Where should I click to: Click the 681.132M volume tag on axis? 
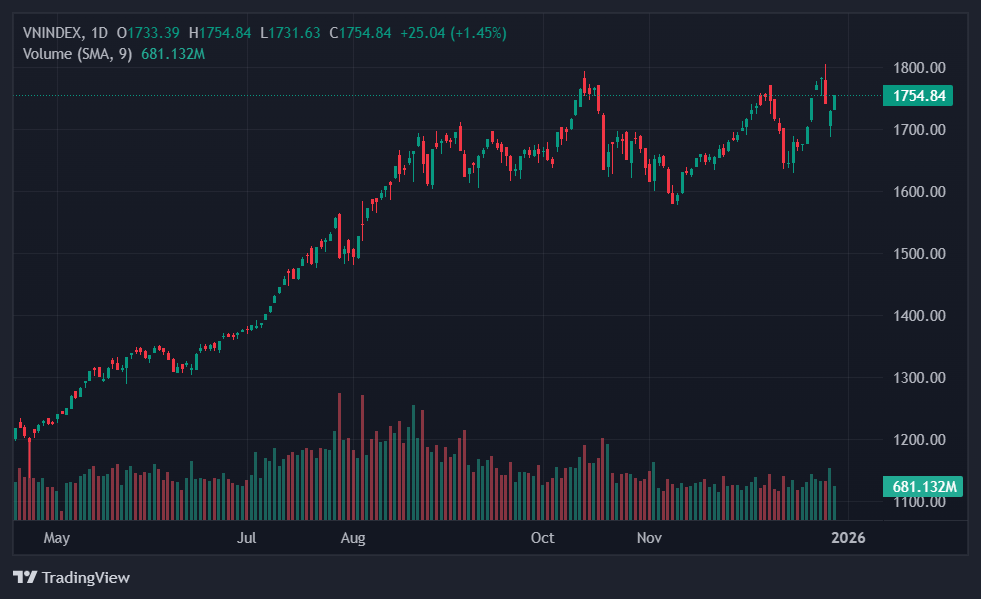point(921,487)
